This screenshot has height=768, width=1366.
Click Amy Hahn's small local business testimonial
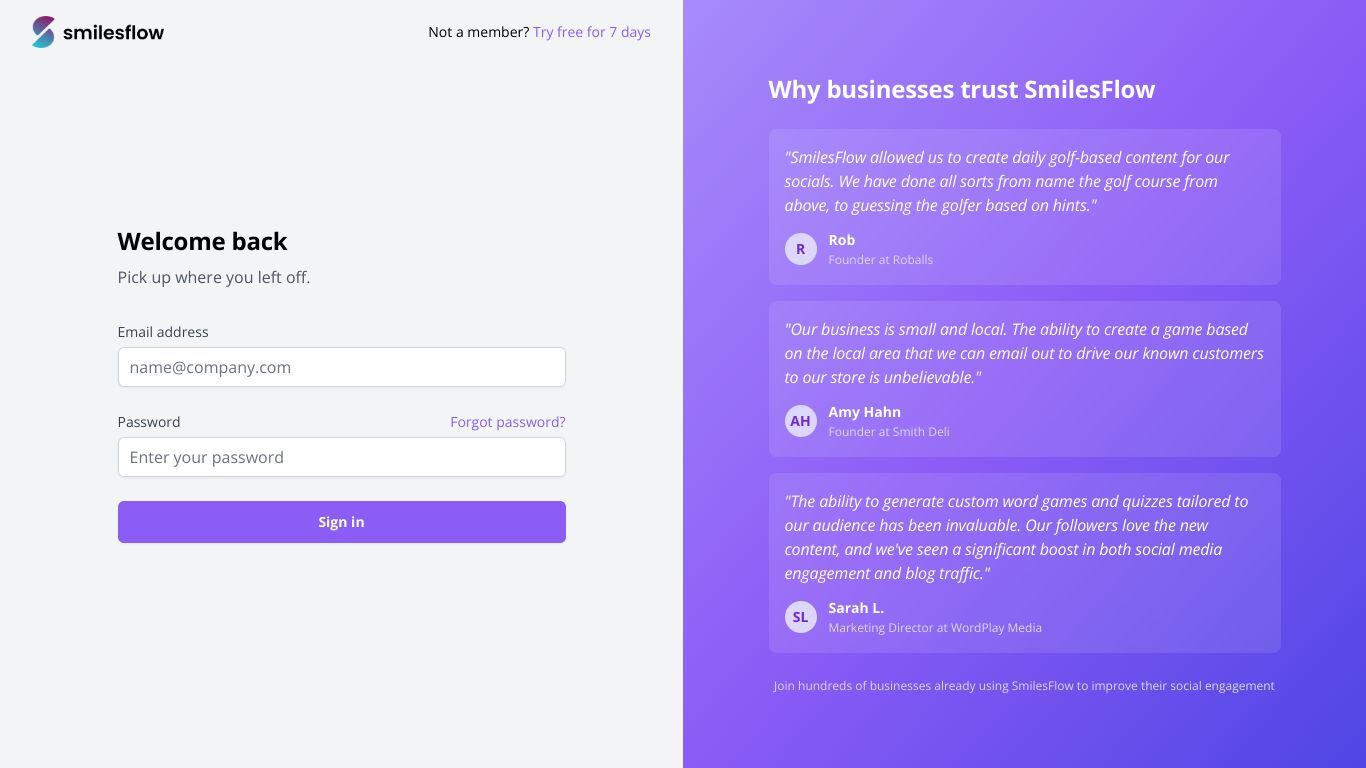1024,353
